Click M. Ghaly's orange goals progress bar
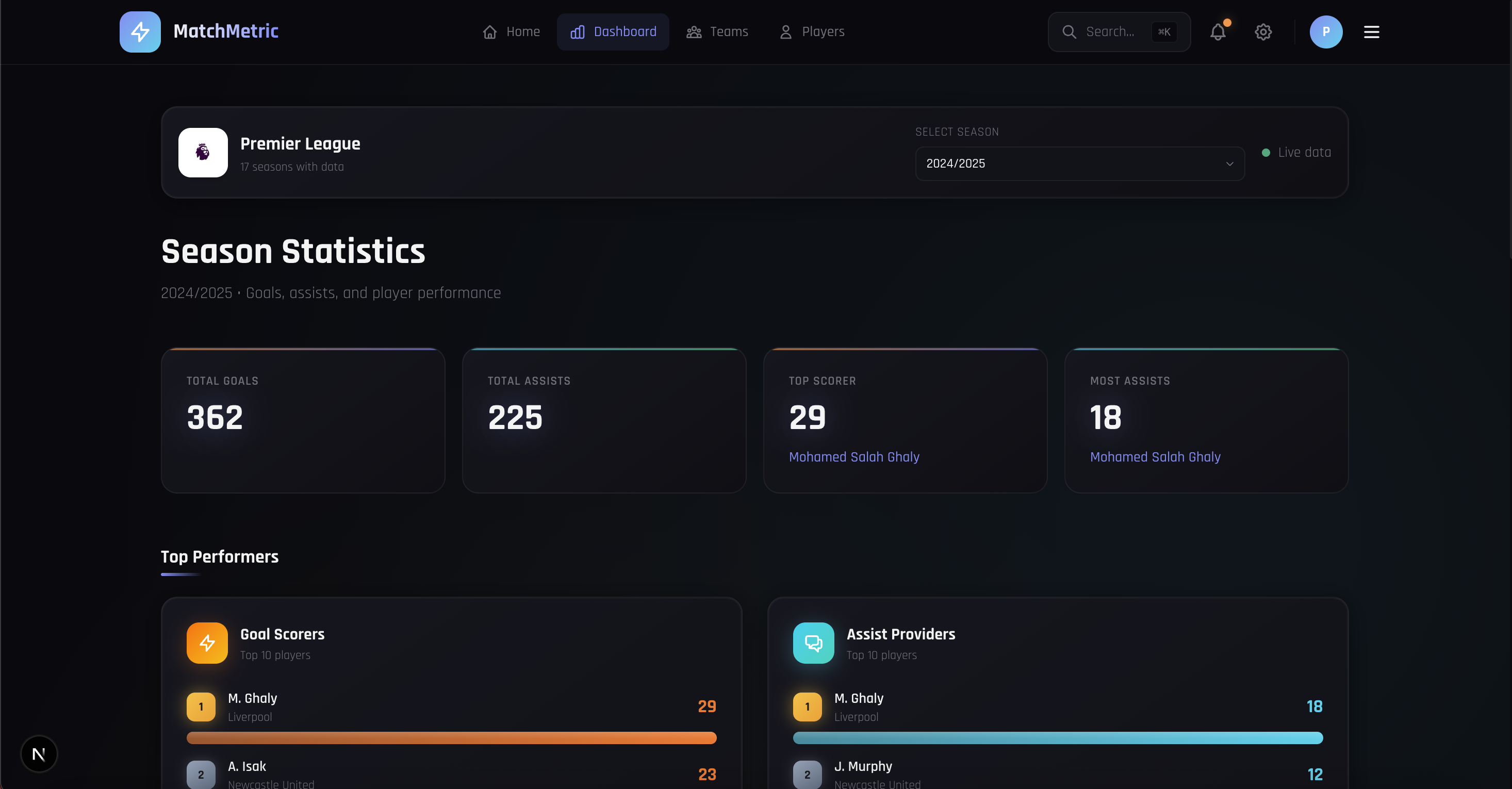Screen dimensions: 1512x789 (x=451, y=738)
